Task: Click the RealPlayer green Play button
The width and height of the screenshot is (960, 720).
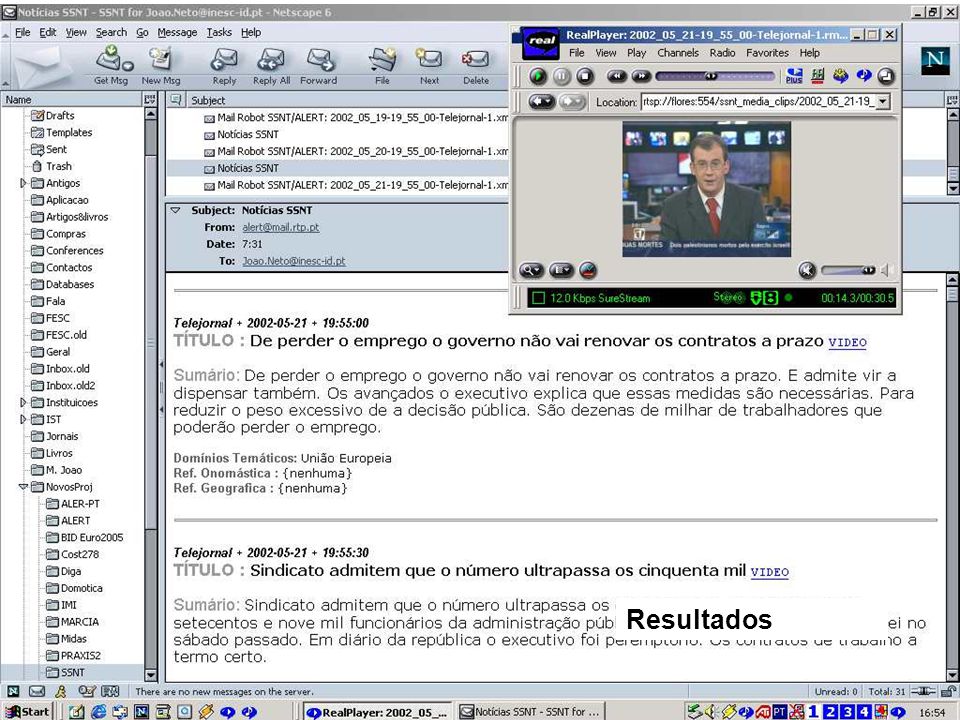Action: [x=538, y=77]
